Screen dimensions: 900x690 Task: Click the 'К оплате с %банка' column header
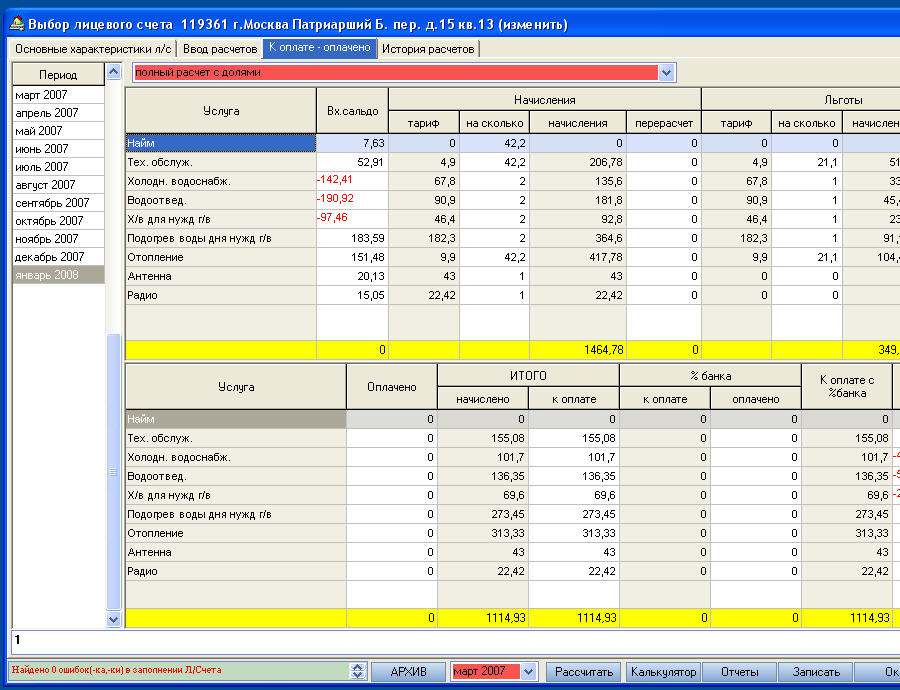[847, 387]
